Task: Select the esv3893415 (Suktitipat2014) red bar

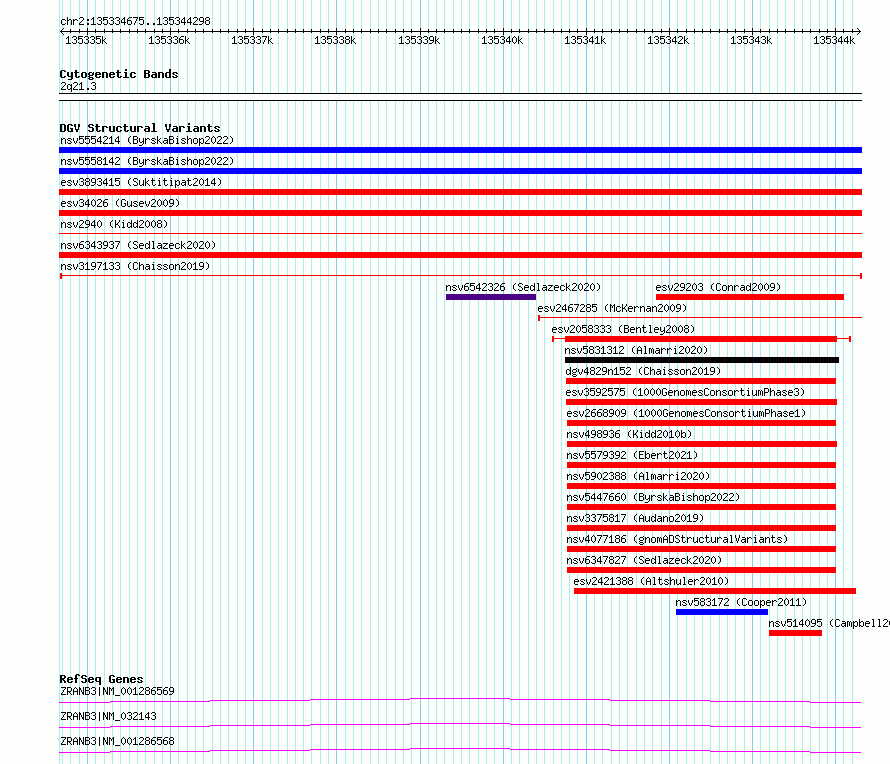Action: click(460, 192)
